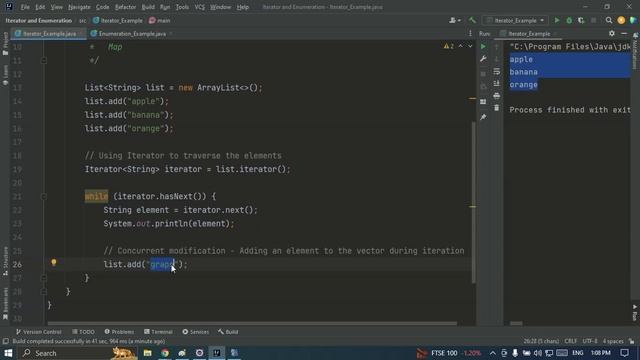Open the Tools menu
Screen dimensions: 640x360
point(182,7)
